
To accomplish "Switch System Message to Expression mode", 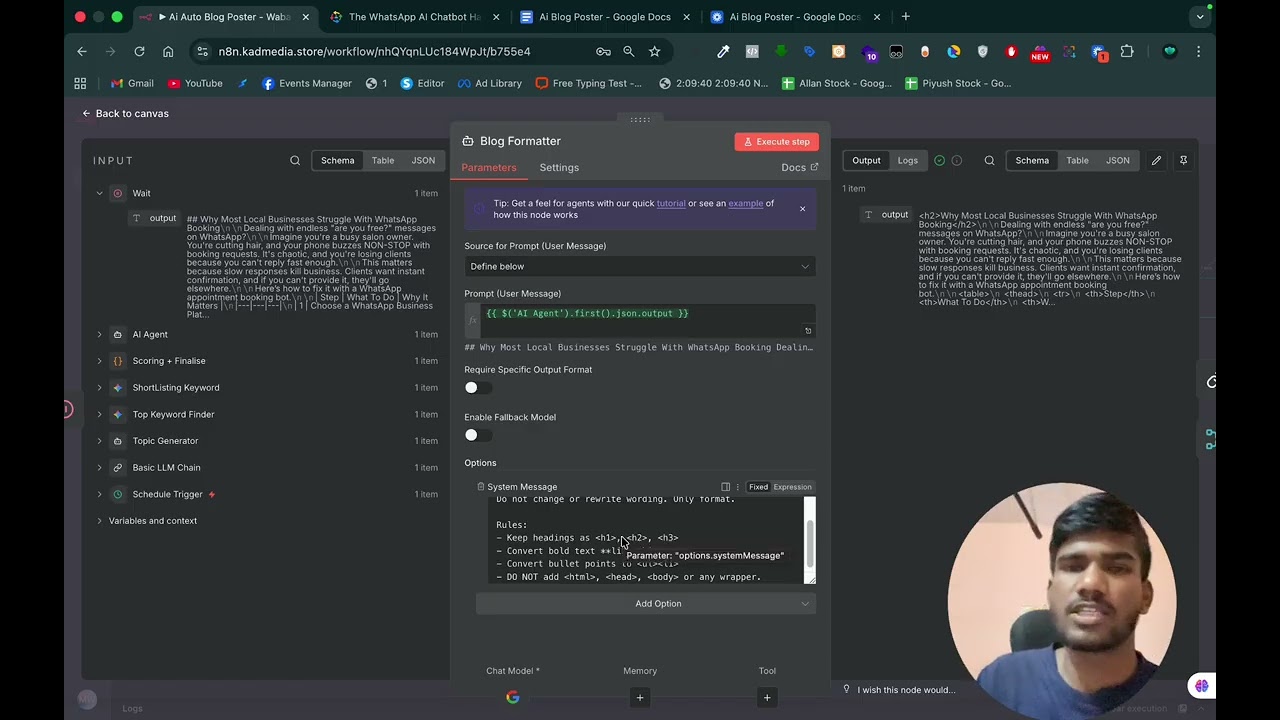I will point(792,487).
